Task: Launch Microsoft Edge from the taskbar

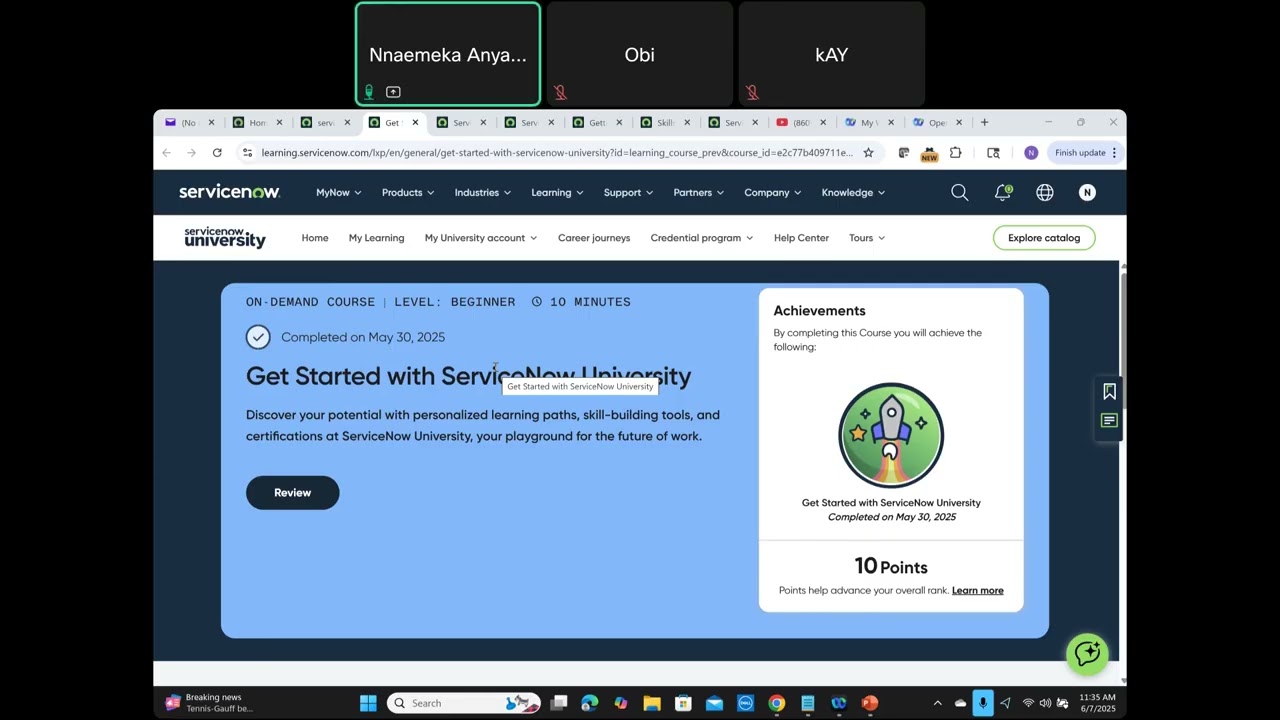Action: (x=590, y=703)
